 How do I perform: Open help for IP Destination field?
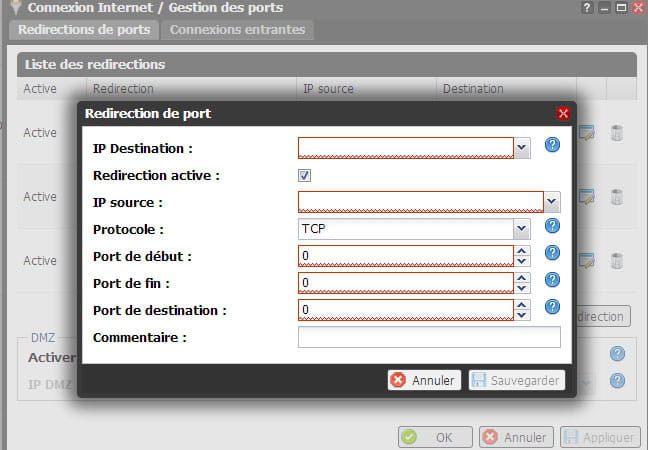(x=552, y=145)
